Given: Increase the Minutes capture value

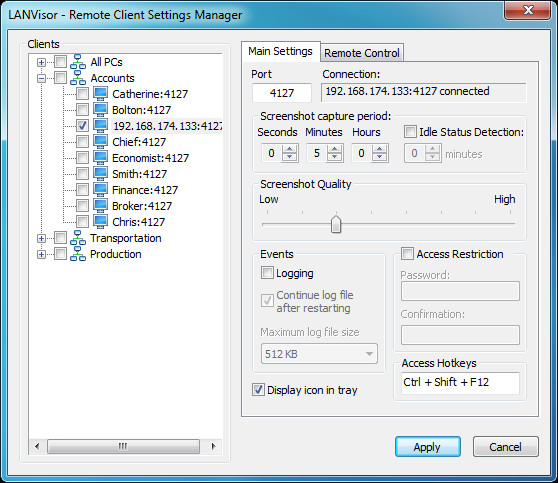Looking at the screenshot, I should tap(335, 149).
